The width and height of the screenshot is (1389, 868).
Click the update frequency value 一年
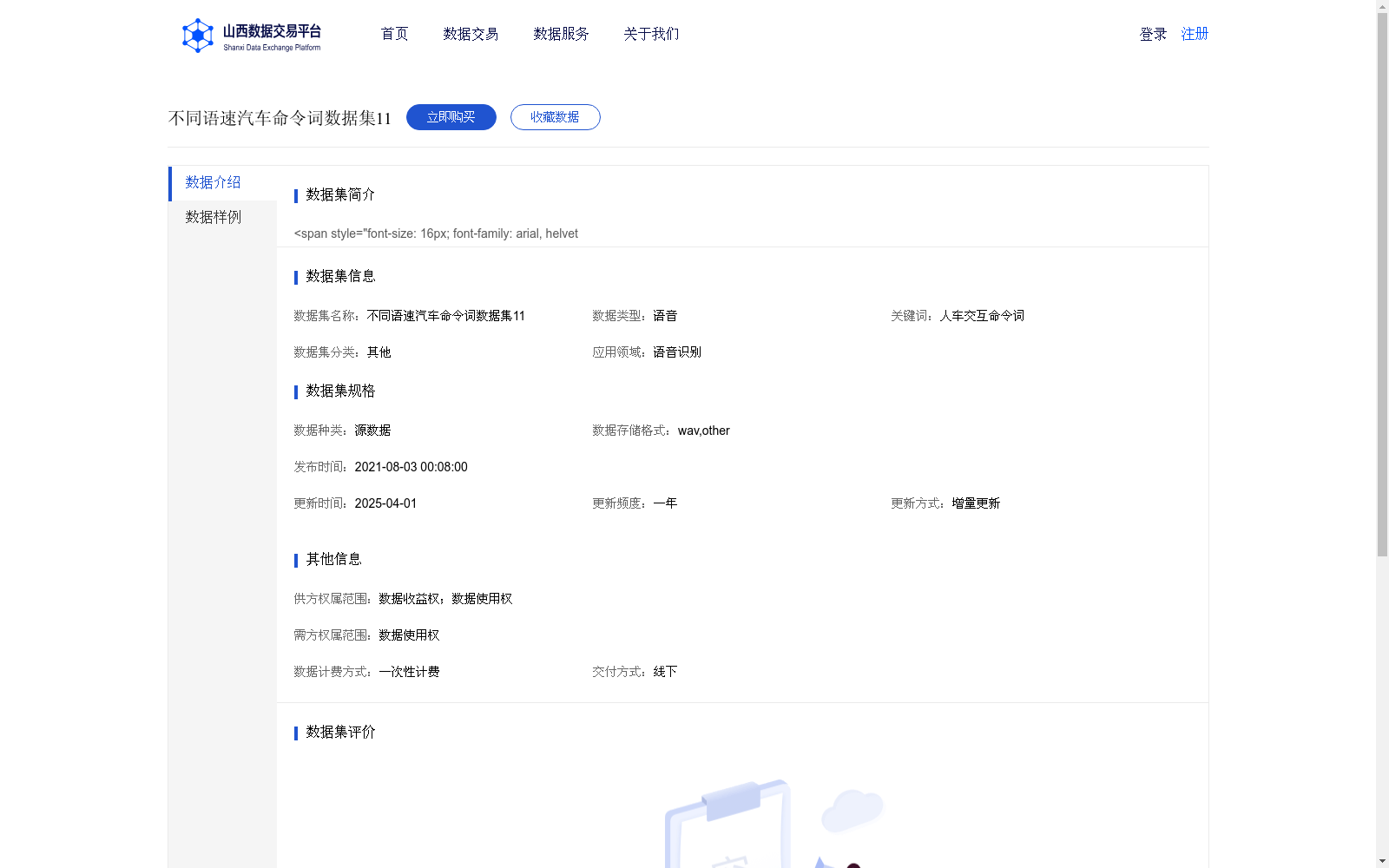tap(665, 503)
